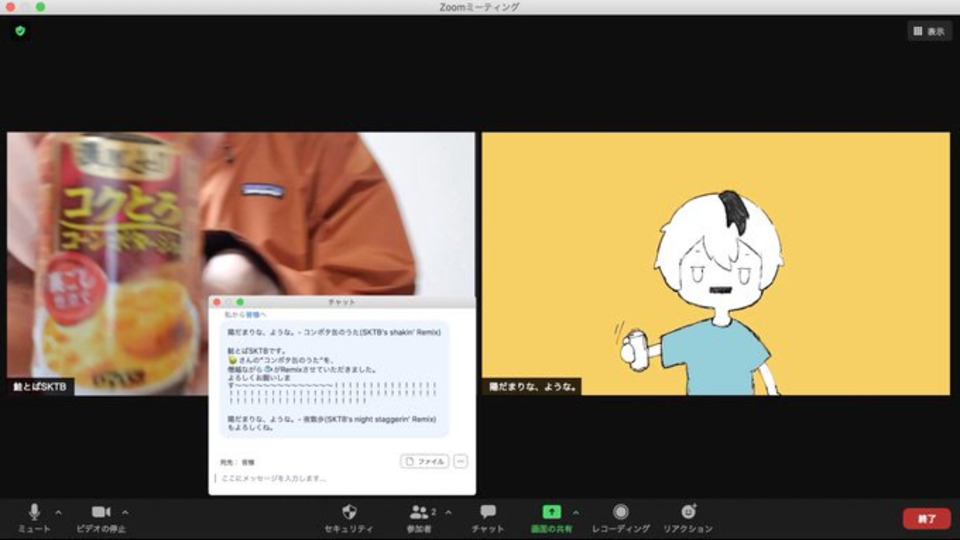Click the チャット title bar of popup
Image resolution: width=960 pixels, height=540 pixels.
point(342,302)
